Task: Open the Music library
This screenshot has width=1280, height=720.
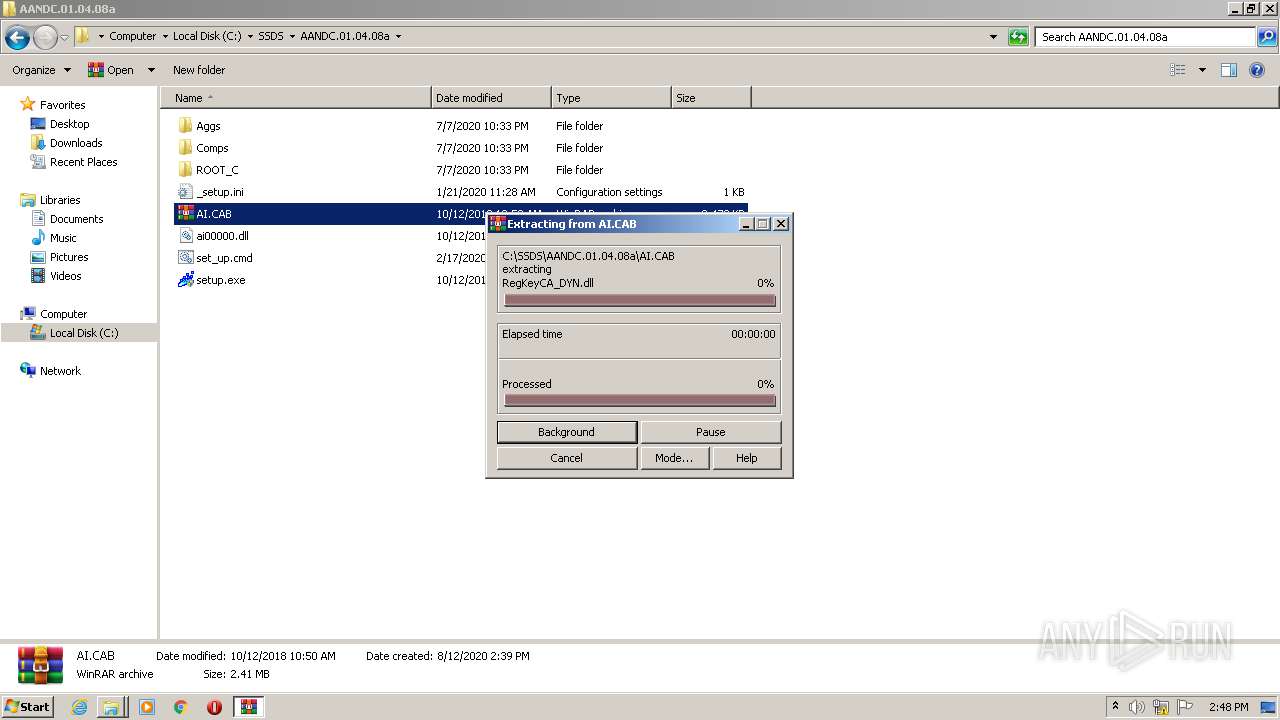Action: 63,238
